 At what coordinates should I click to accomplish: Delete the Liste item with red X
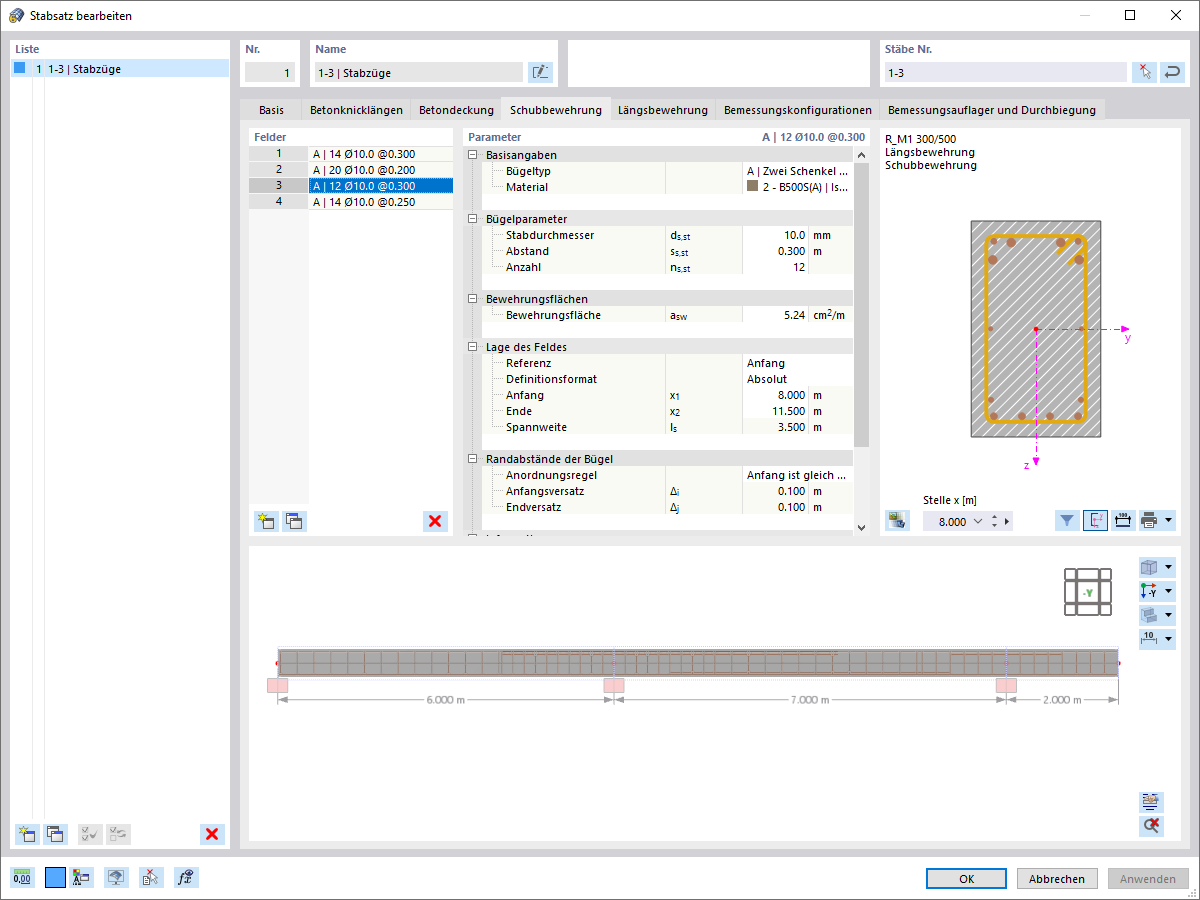pos(212,834)
